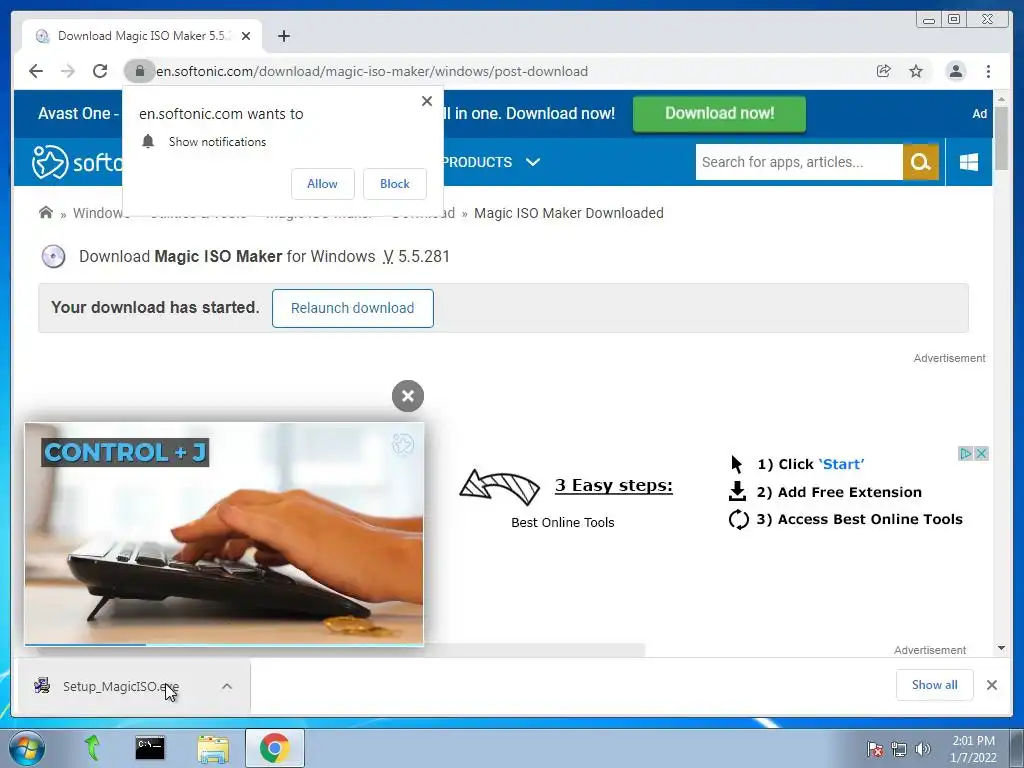Open Windows Explorer from the taskbar
The height and width of the screenshot is (768, 1024).
click(x=214, y=748)
